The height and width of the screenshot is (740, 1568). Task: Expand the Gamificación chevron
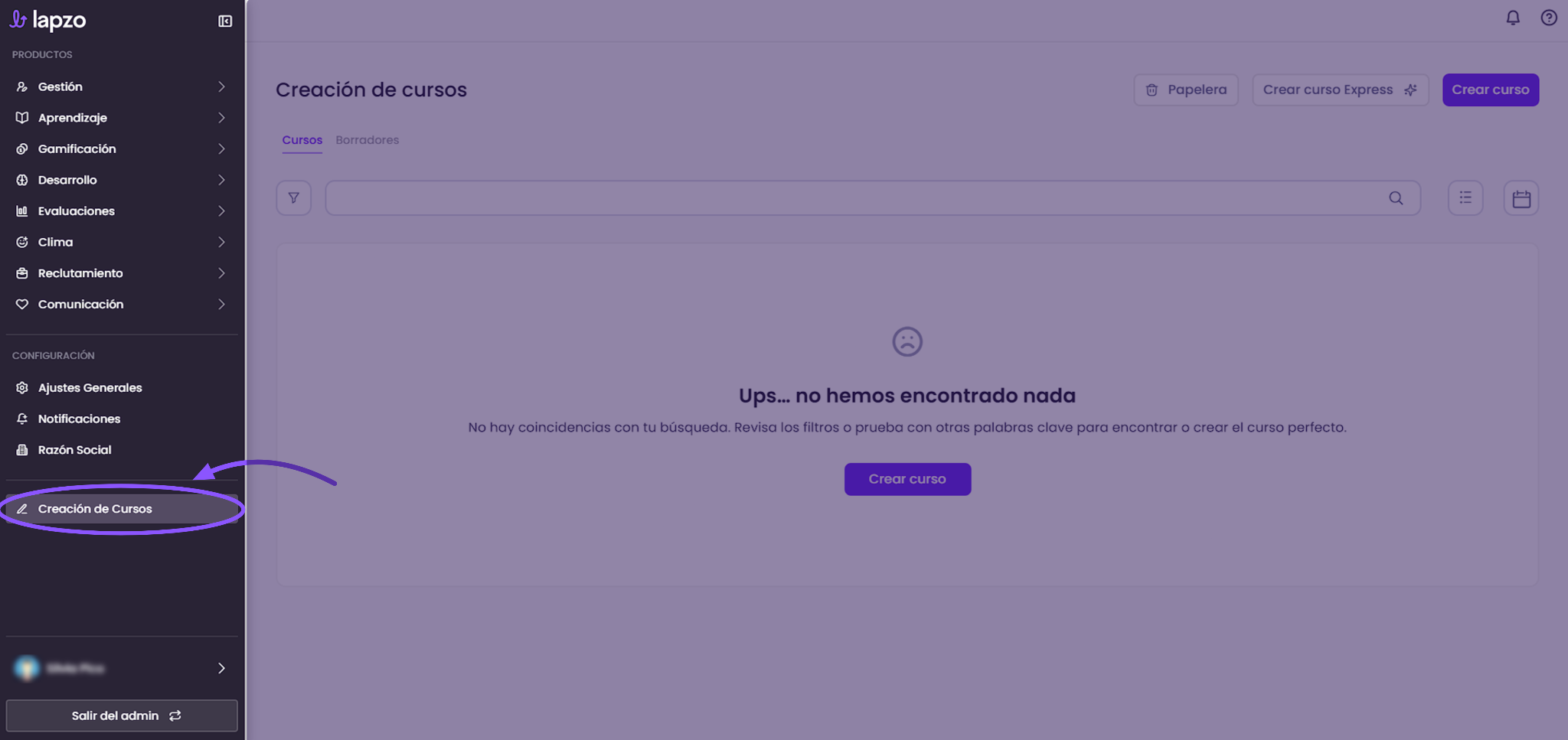click(221, 149)
